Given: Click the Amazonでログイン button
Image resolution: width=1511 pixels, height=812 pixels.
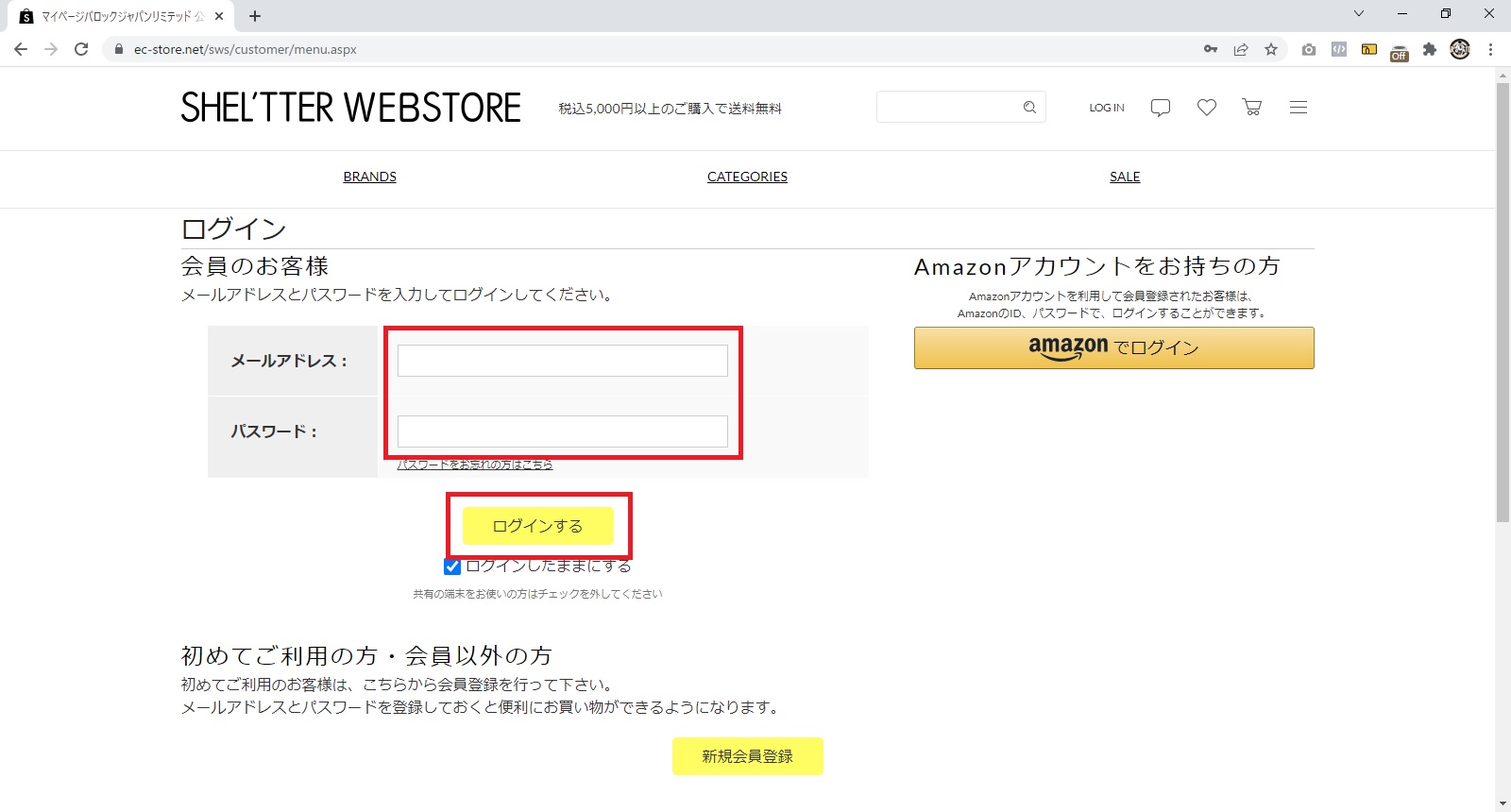Looking at the screenshot, I should pyautogui.click(x=1113, y=347).
